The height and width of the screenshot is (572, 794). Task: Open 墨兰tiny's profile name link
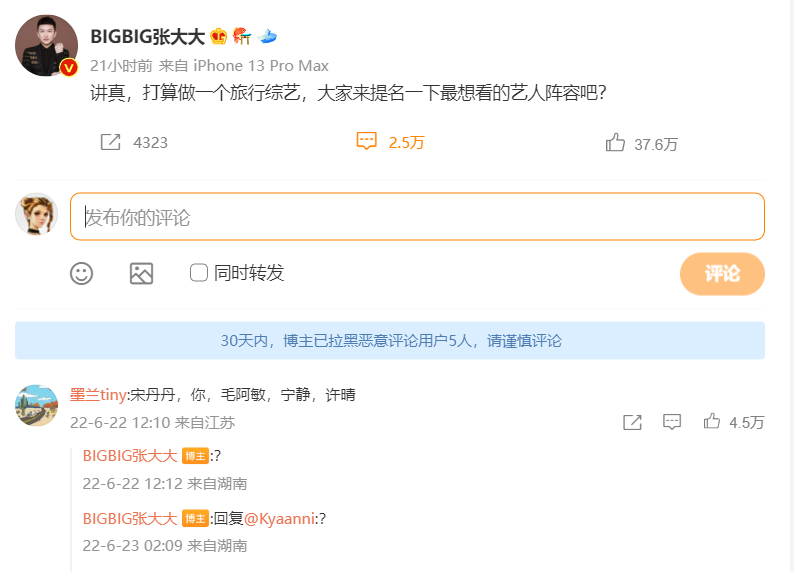pos(98,395)
